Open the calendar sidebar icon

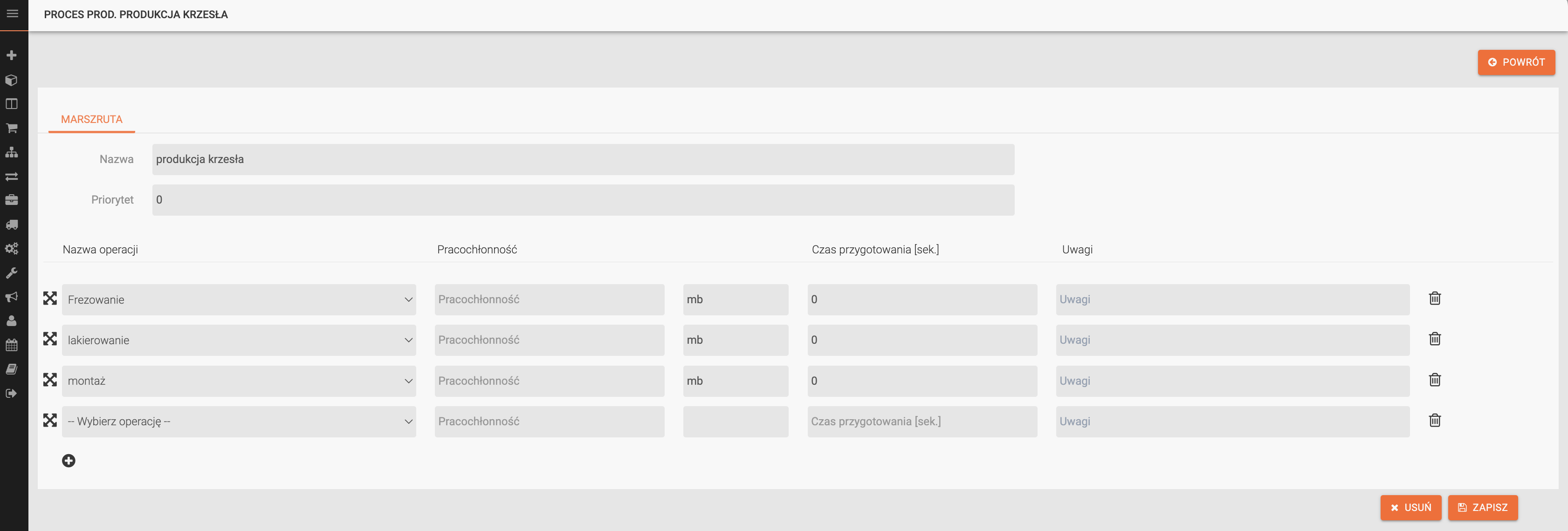pyautogui.click(x=12, y=345)
